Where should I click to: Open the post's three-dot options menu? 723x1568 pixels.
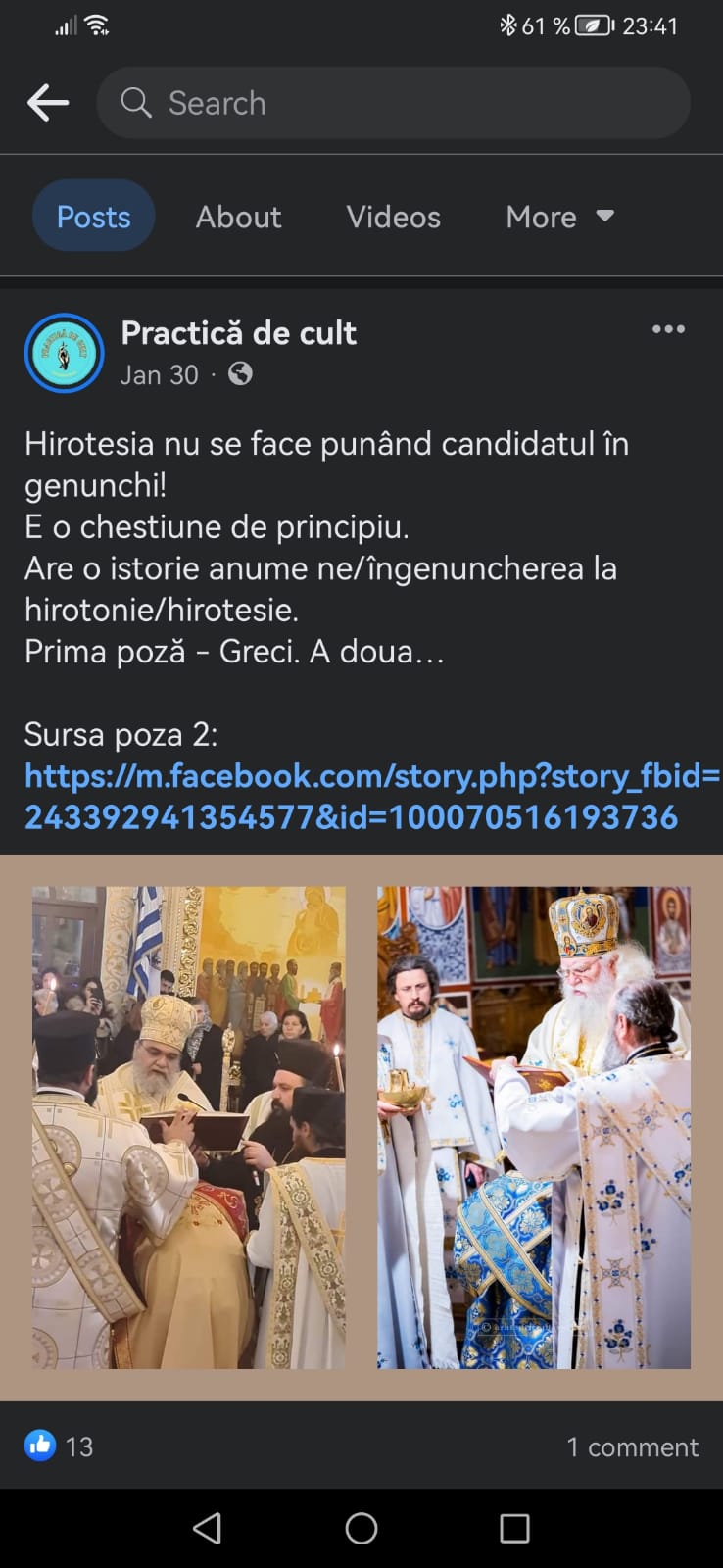(668, 329)
